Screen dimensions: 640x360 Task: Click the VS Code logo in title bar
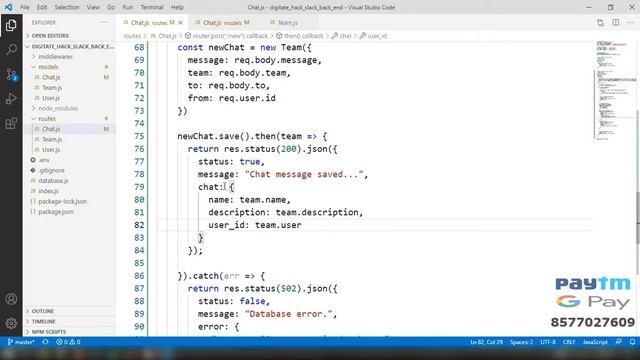(x=9, y=7)
